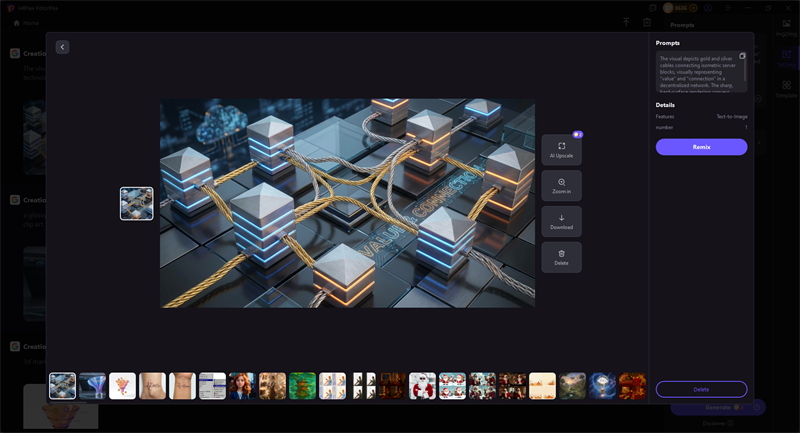Select the golden lights tree thumbnail
Image resolution: width=800 pixels, height=433 pixels.
[272, 386]
